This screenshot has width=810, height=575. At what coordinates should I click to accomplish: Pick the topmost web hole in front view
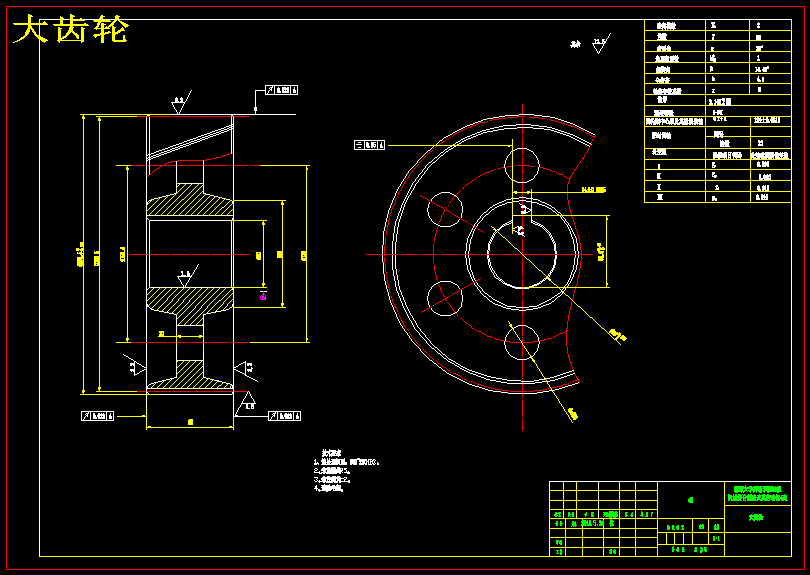[522, 165]
